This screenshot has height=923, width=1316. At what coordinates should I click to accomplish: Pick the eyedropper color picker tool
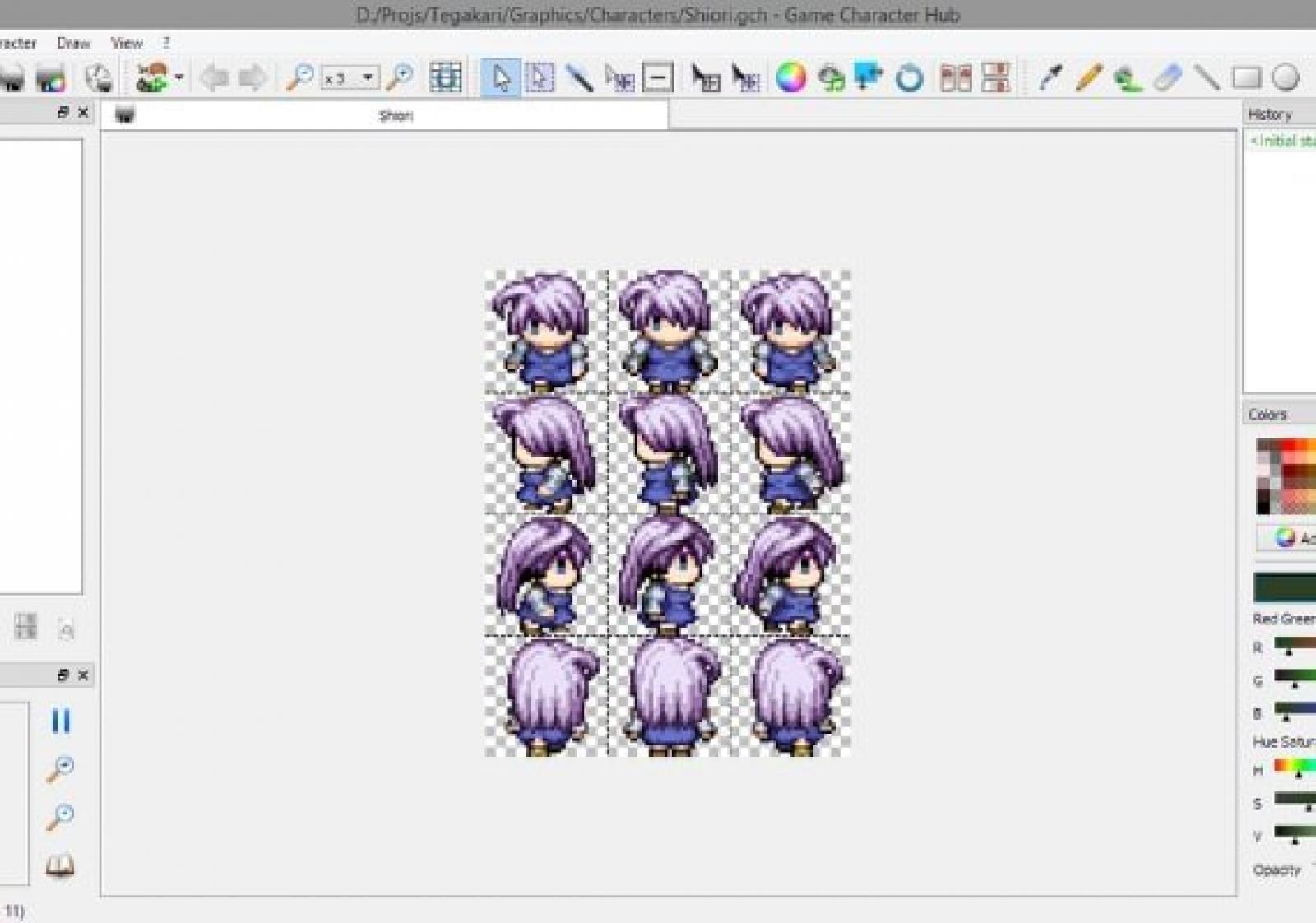click(x=1050, y=78)
